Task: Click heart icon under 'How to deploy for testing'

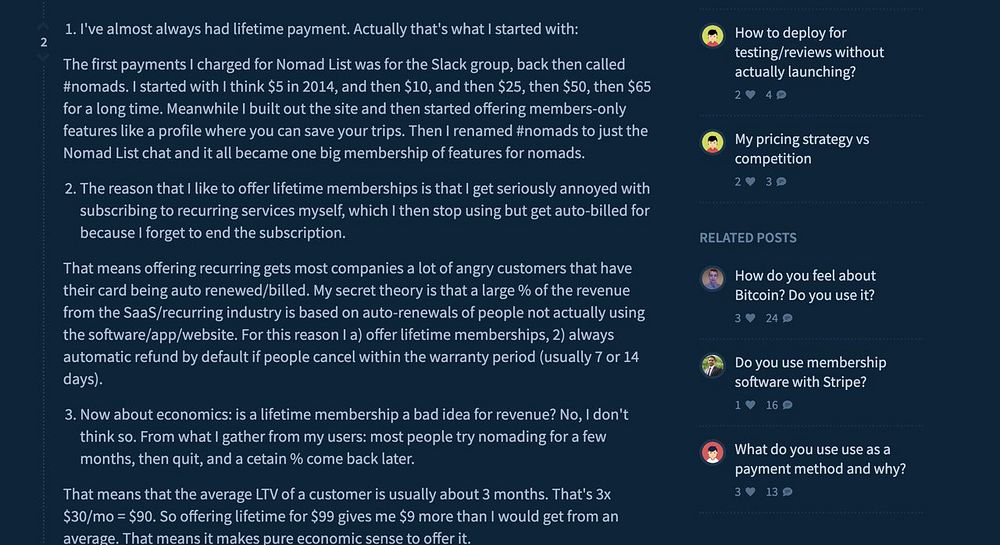Action: [751, 94]
